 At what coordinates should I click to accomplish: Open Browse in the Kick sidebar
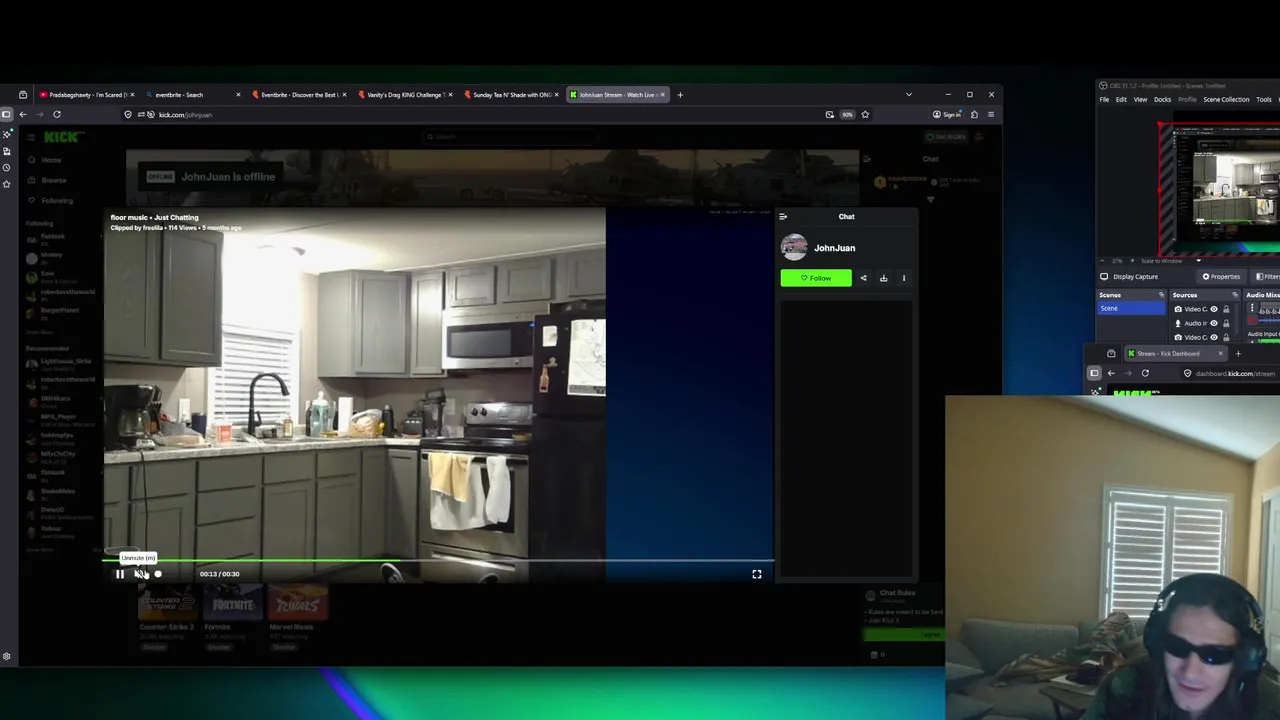53,180
